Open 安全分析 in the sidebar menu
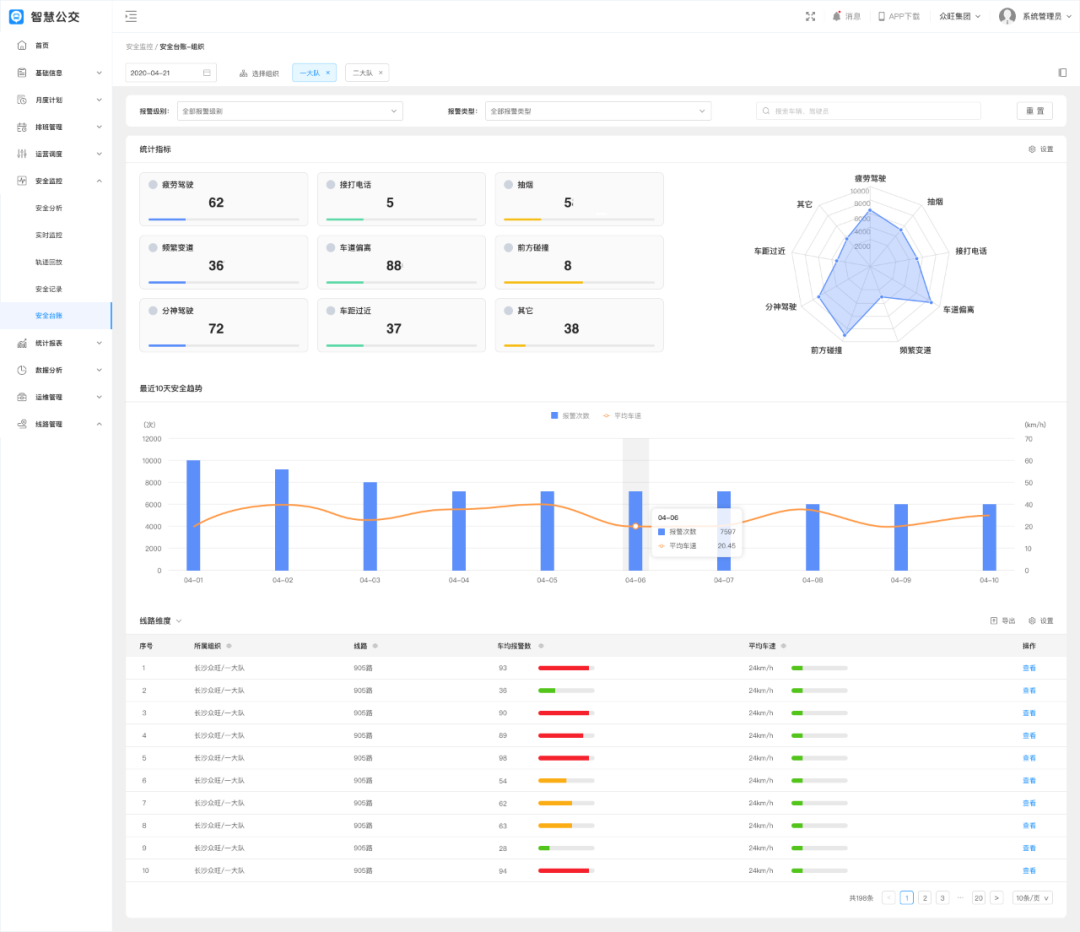Image resolution: width=1080 pixels, height=932 pixels. click(49, 208)
